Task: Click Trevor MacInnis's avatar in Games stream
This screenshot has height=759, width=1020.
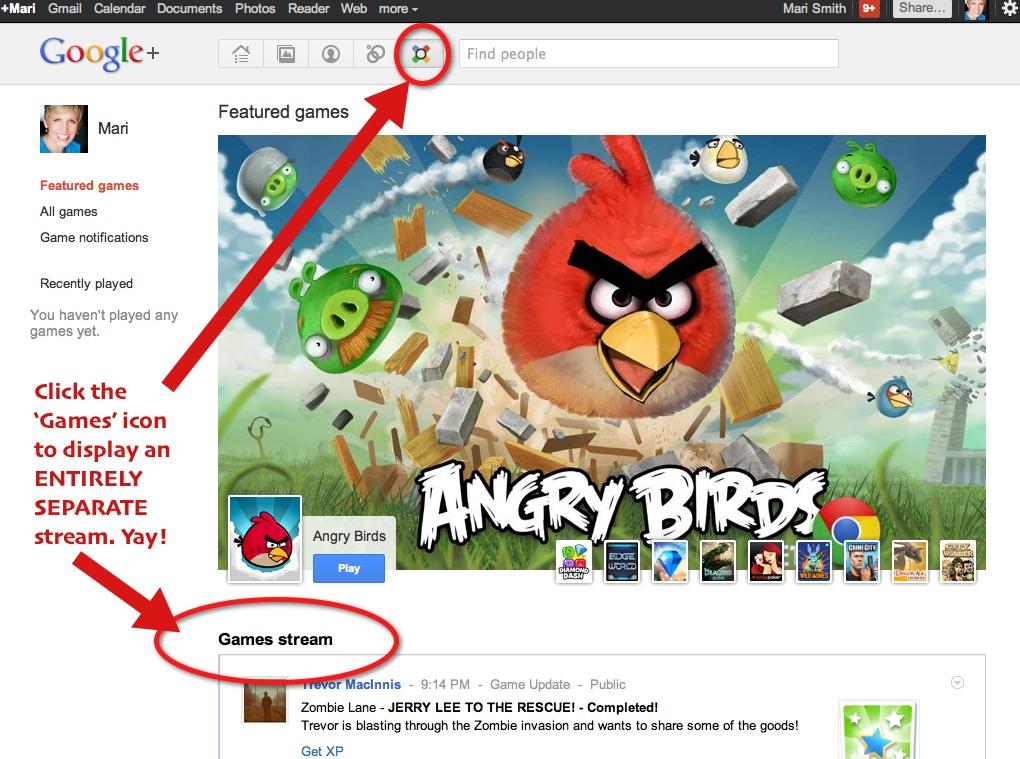Action: tap(265, 700)
